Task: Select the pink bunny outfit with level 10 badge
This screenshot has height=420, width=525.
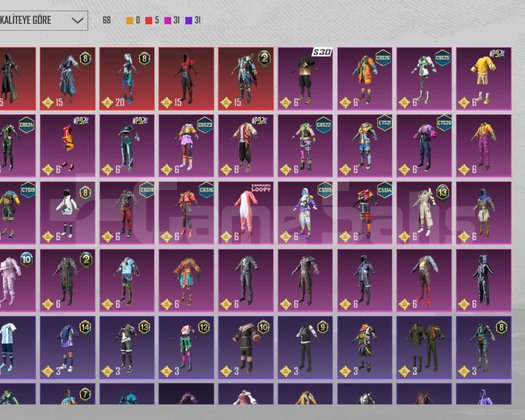Action: coord(17,280)
